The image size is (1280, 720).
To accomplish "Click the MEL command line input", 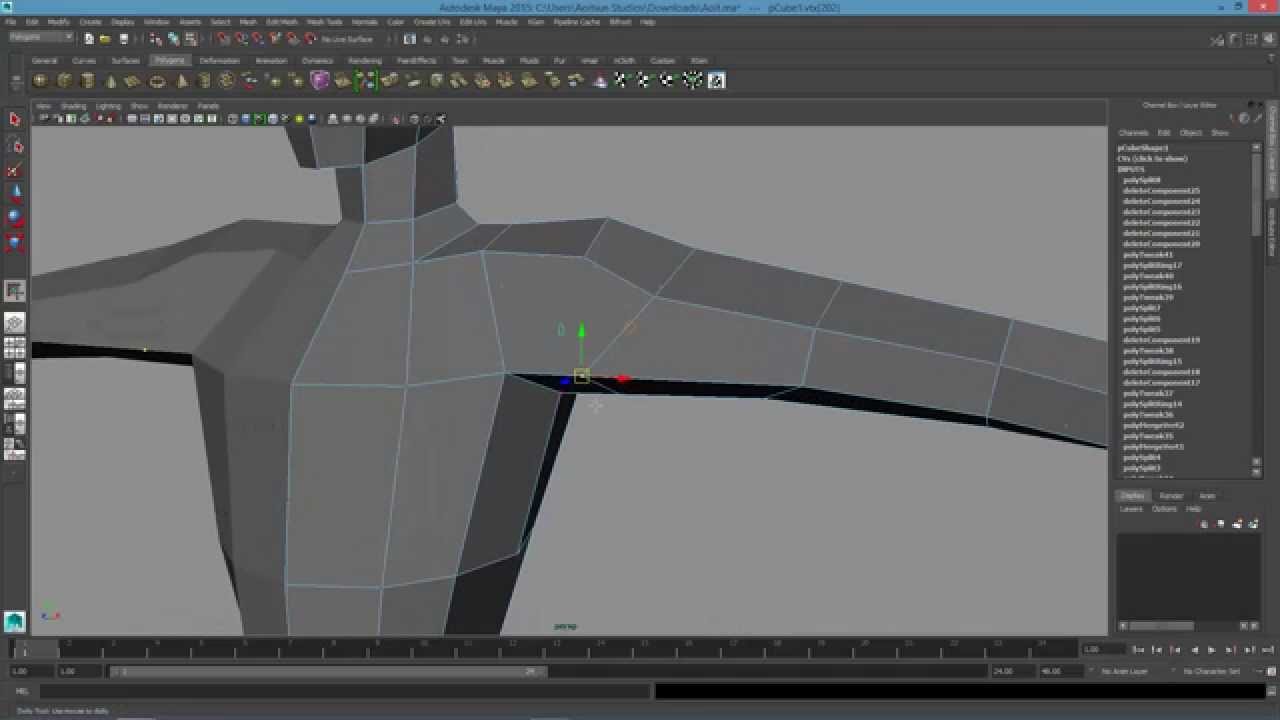I will [345, 691].
